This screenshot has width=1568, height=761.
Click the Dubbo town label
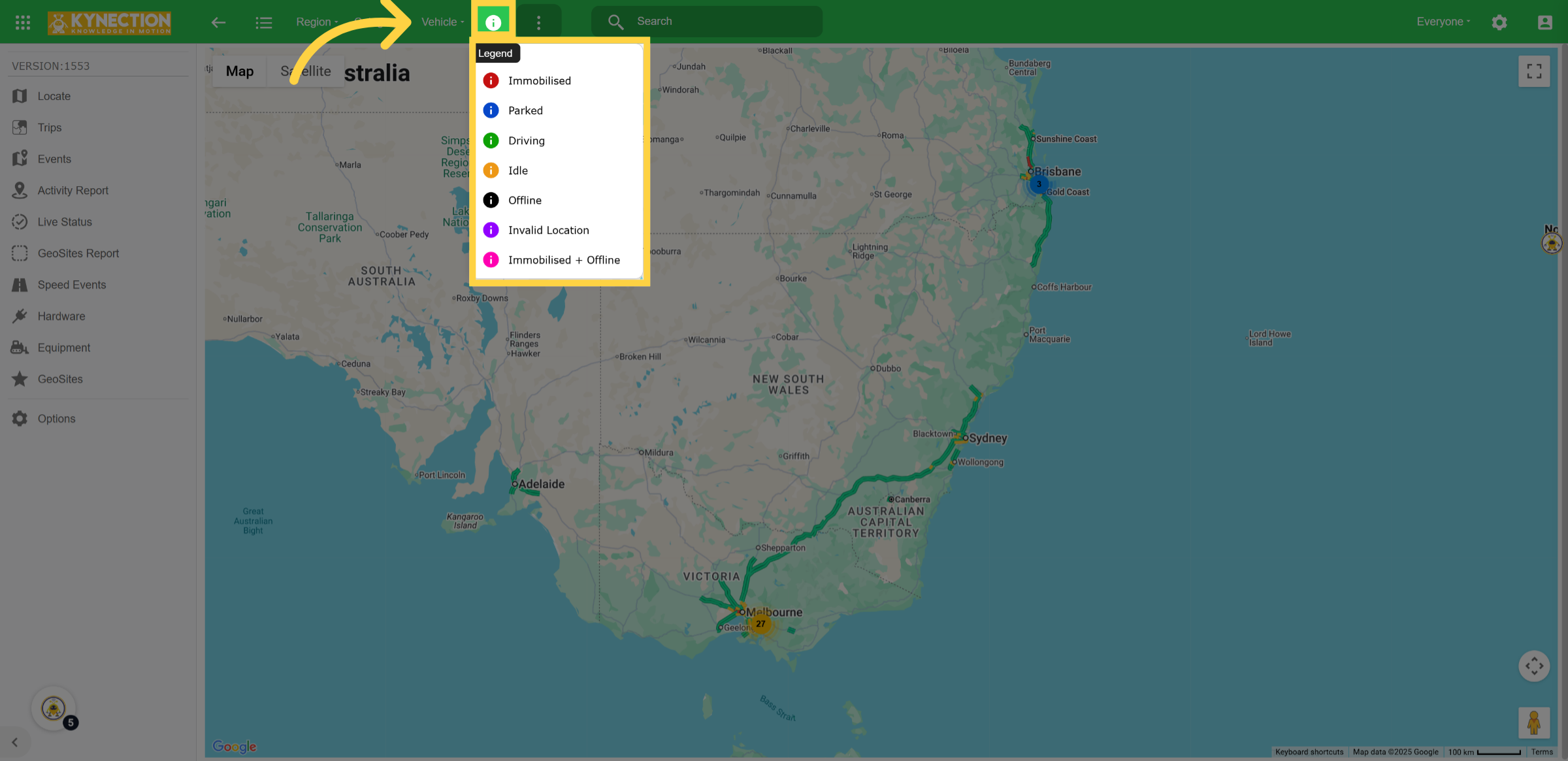click(x=889, y=368)
